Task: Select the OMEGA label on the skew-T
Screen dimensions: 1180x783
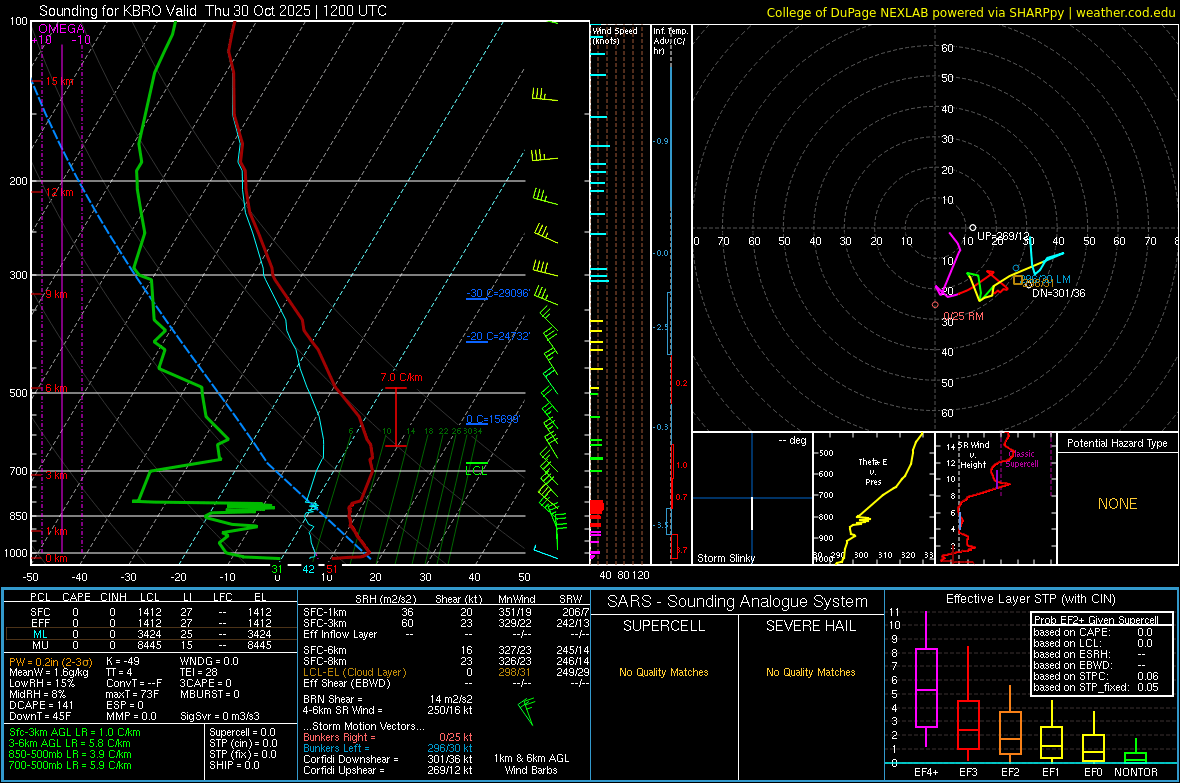Action: 62,29
